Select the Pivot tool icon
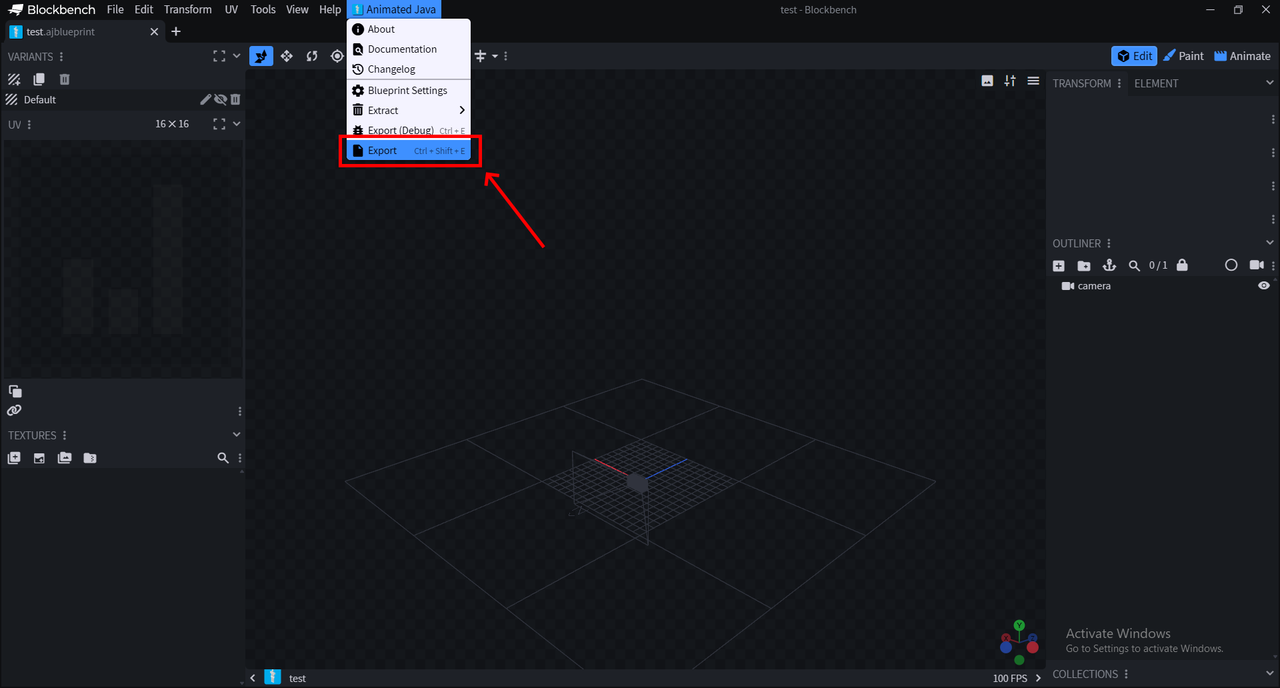The height and width of the screenshot is (688, 1280). [x=337, y=56]
